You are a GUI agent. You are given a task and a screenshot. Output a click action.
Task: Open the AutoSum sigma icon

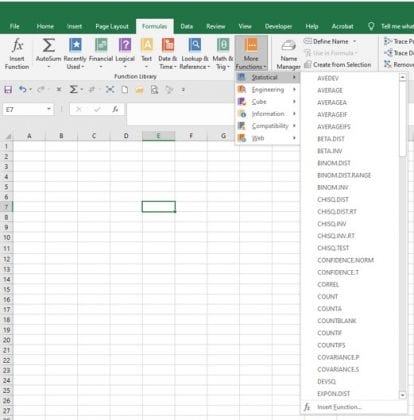tap(49, 45)
